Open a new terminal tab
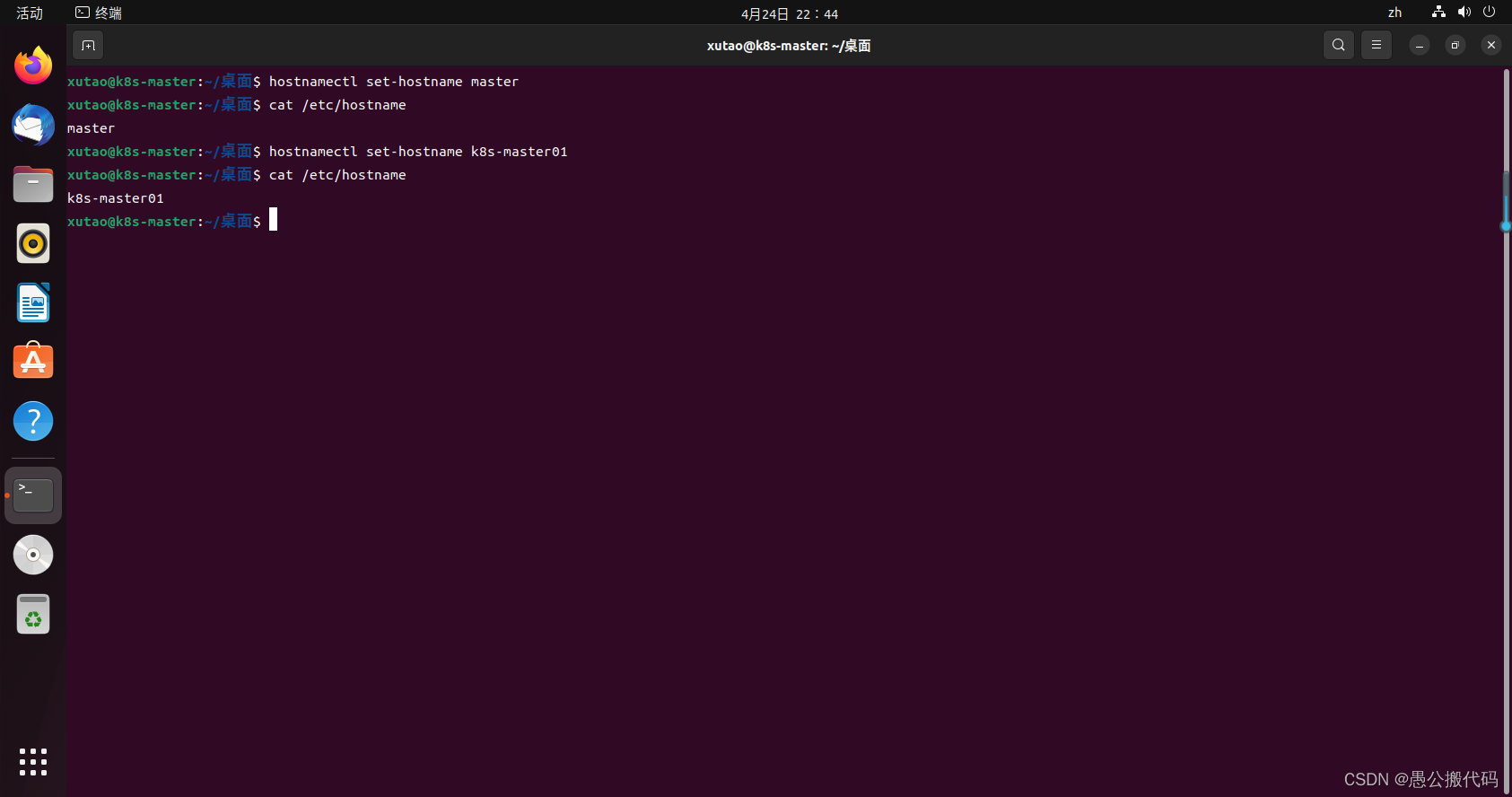 88,45
